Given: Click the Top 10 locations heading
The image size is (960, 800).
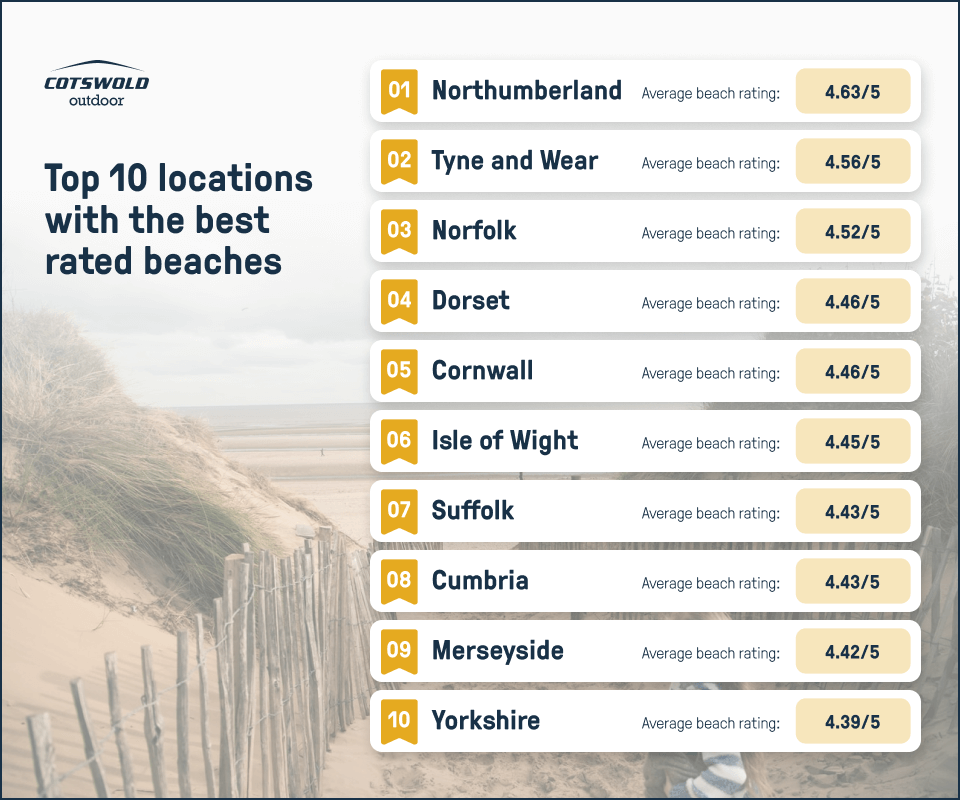Looking at the screenshot, I should pos(178,219).
